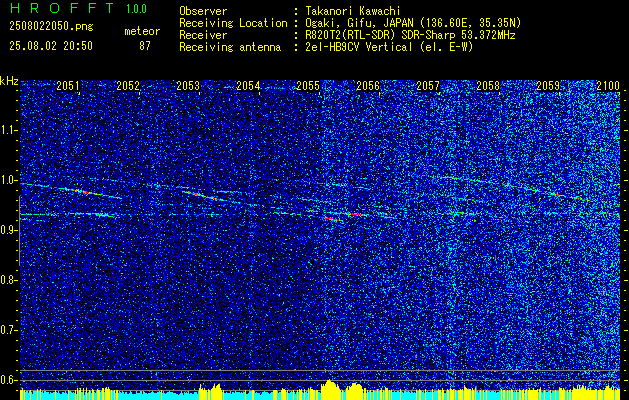629x400 pixels.
Task: Click the Receiving Location field label
Action: (x=233, y=23)
